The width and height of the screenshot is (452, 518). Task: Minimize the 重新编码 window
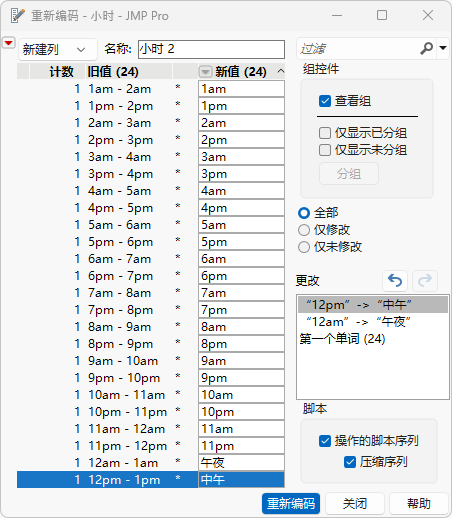pos(337,15)
